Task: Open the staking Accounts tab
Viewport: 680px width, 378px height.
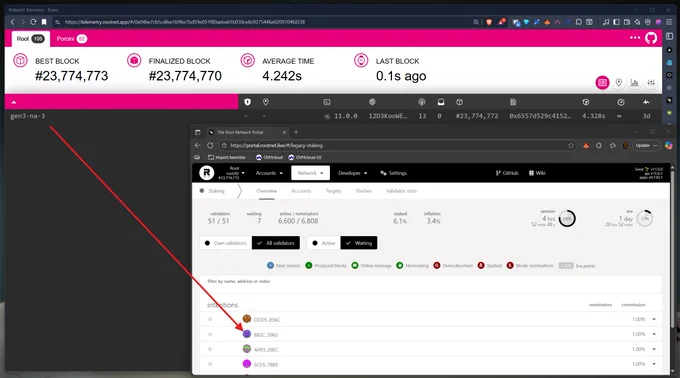Action: 301,191
